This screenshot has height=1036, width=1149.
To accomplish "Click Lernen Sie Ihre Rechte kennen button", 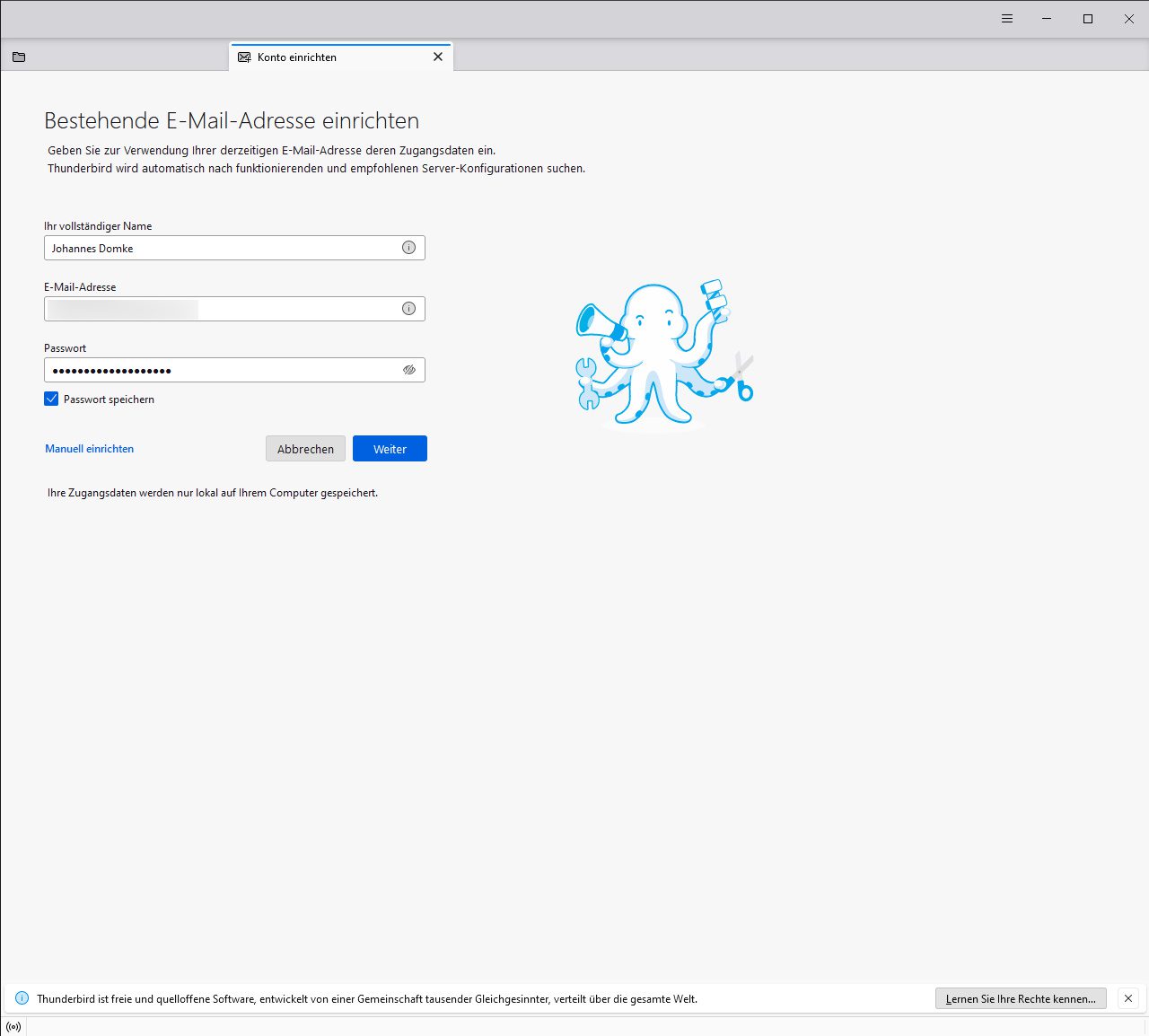I will click(1021, 998).
